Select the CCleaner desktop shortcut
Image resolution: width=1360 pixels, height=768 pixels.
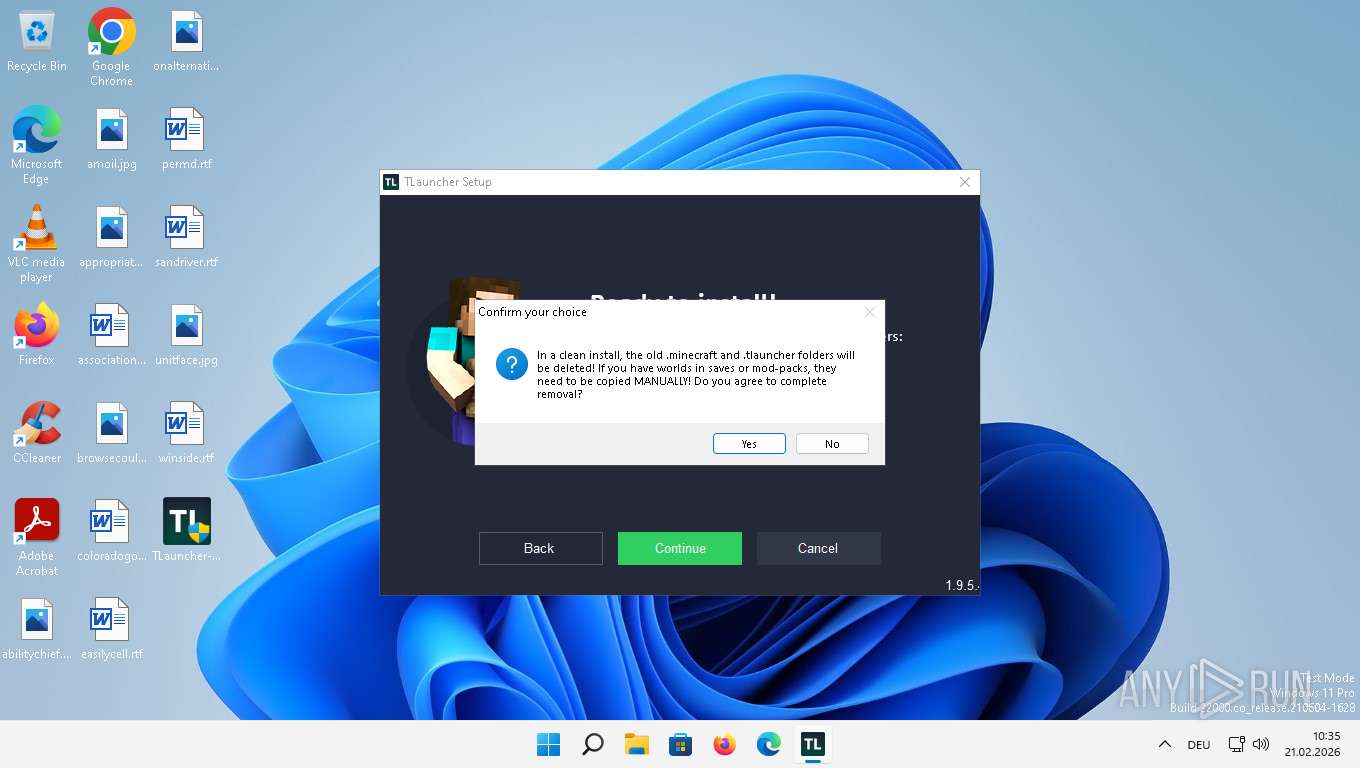pos(37,432)
